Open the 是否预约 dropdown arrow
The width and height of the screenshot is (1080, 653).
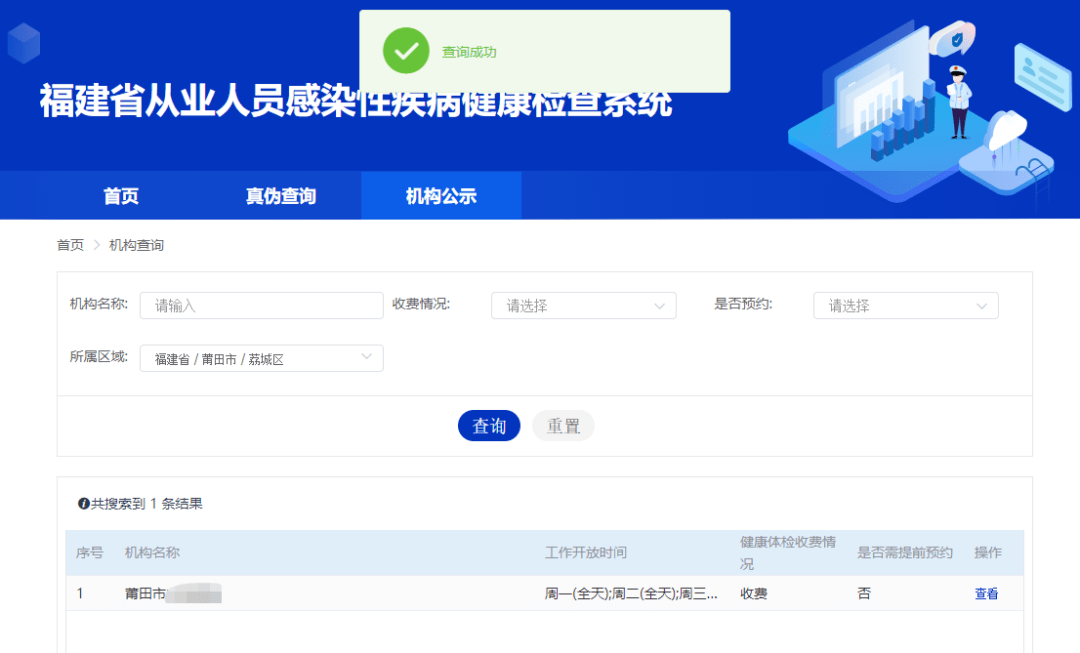(982, 306)
